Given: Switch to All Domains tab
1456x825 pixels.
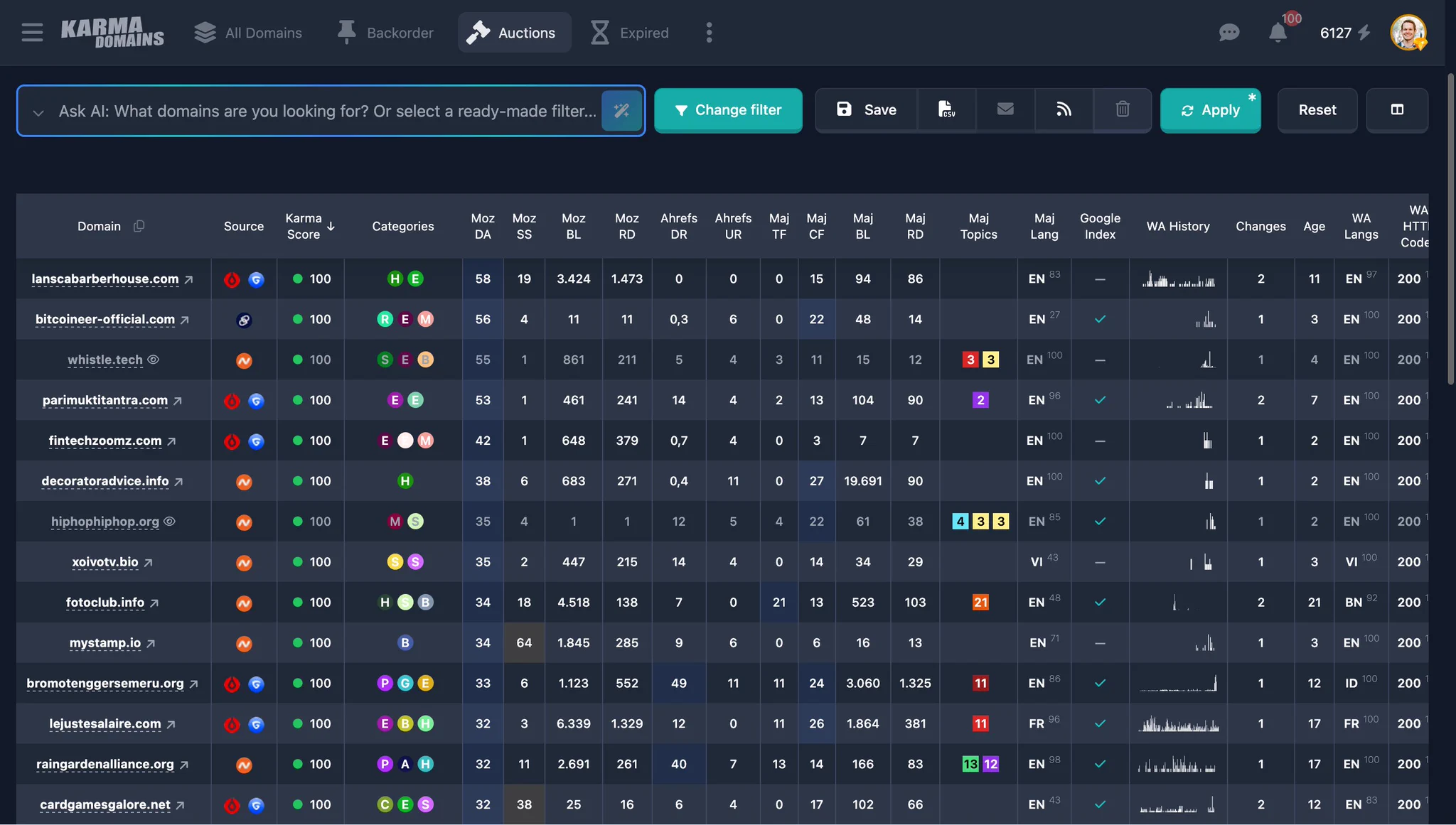Looking at the screenshot, I should 248,33.
